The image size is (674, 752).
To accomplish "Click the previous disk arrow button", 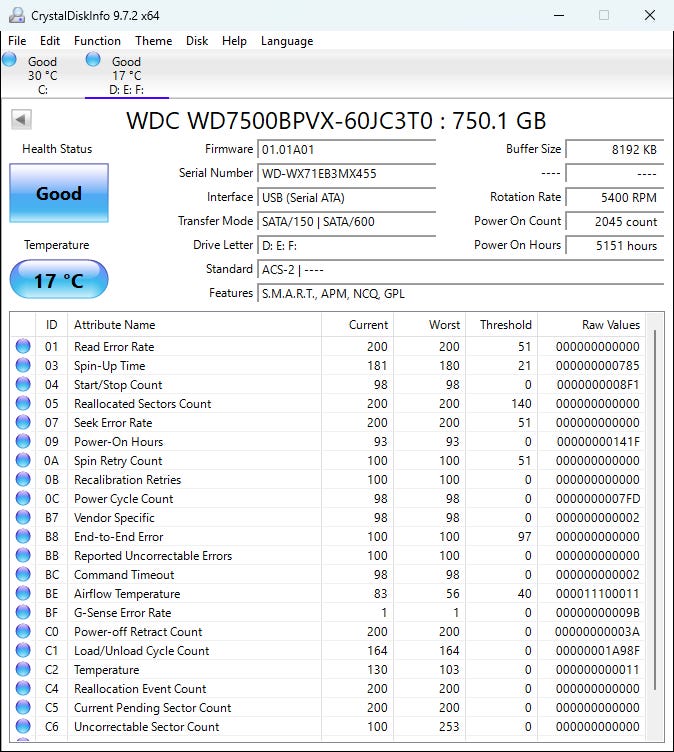I will click(21, 120).
